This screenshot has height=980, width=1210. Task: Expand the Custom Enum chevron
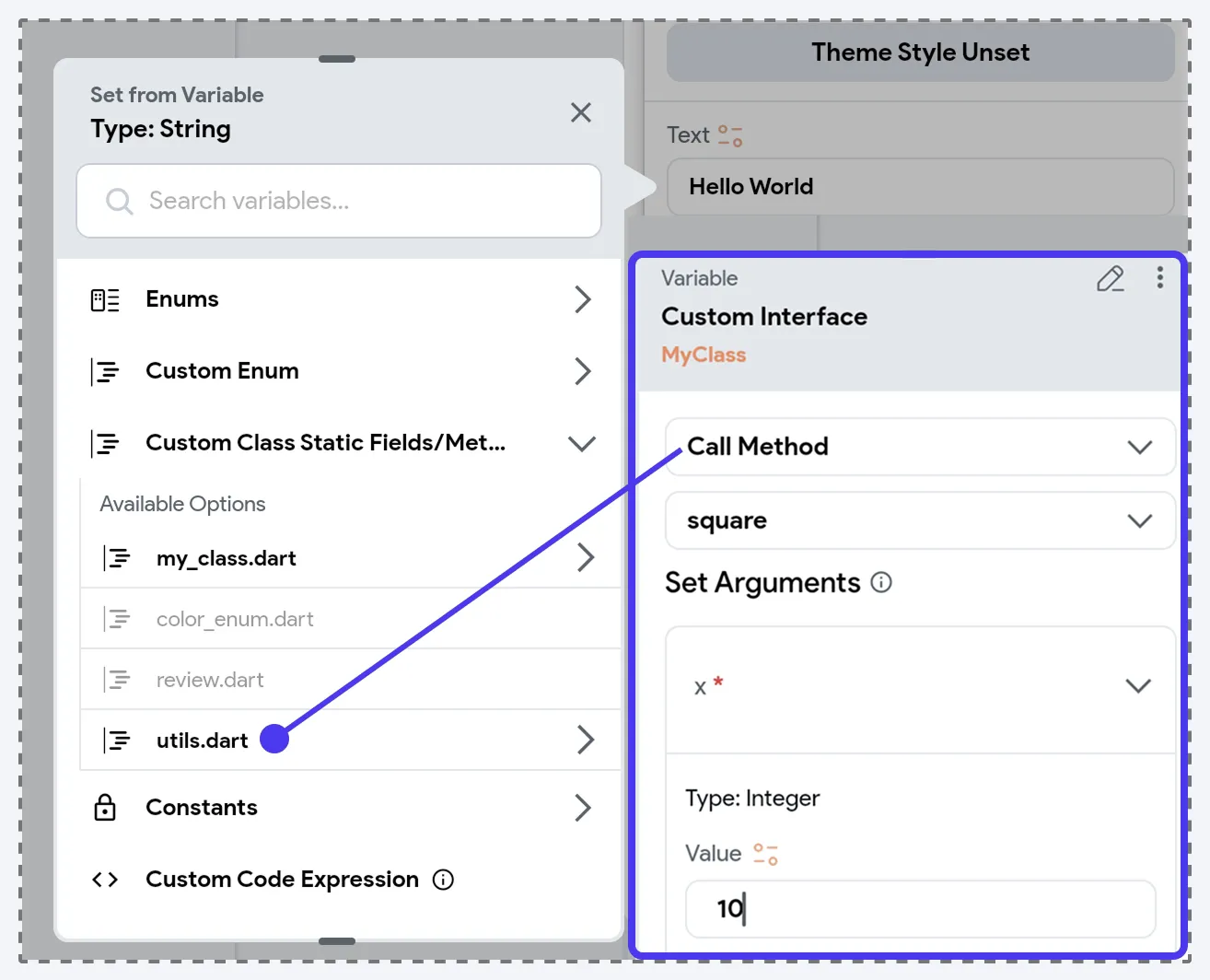tap(582, 371)
